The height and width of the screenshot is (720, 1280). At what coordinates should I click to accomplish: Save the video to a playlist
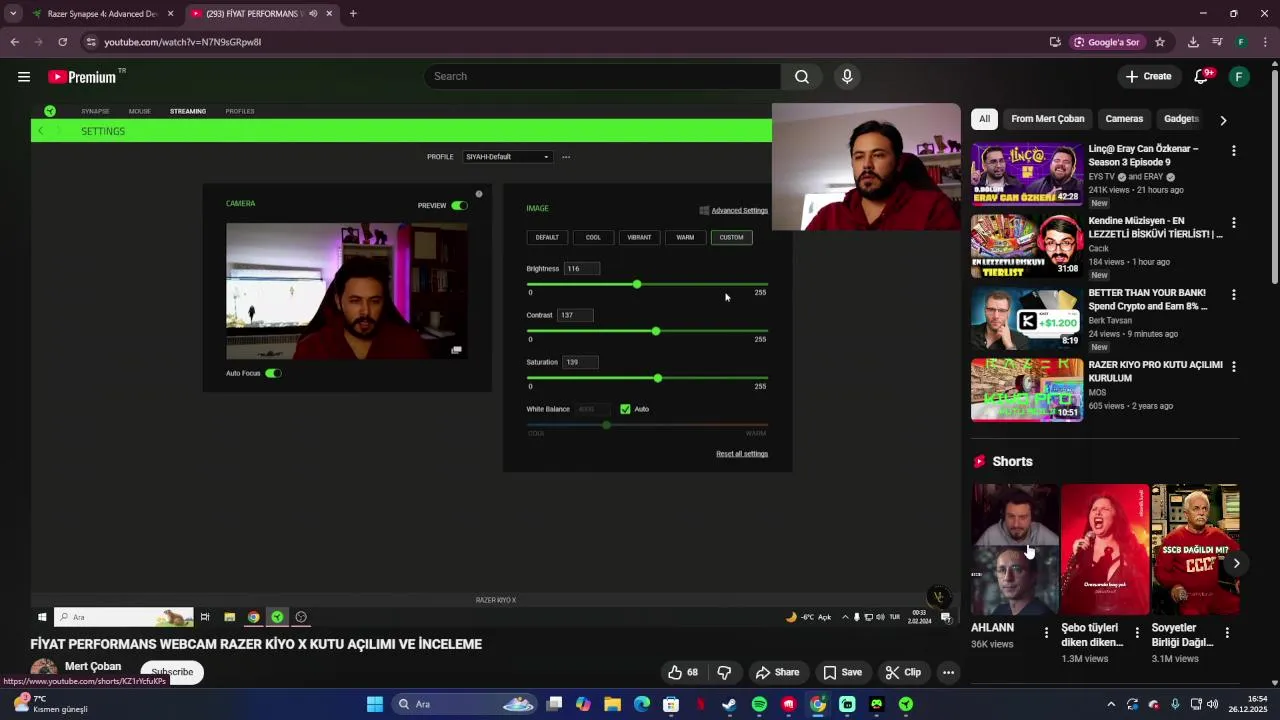(x=842, y=673)
